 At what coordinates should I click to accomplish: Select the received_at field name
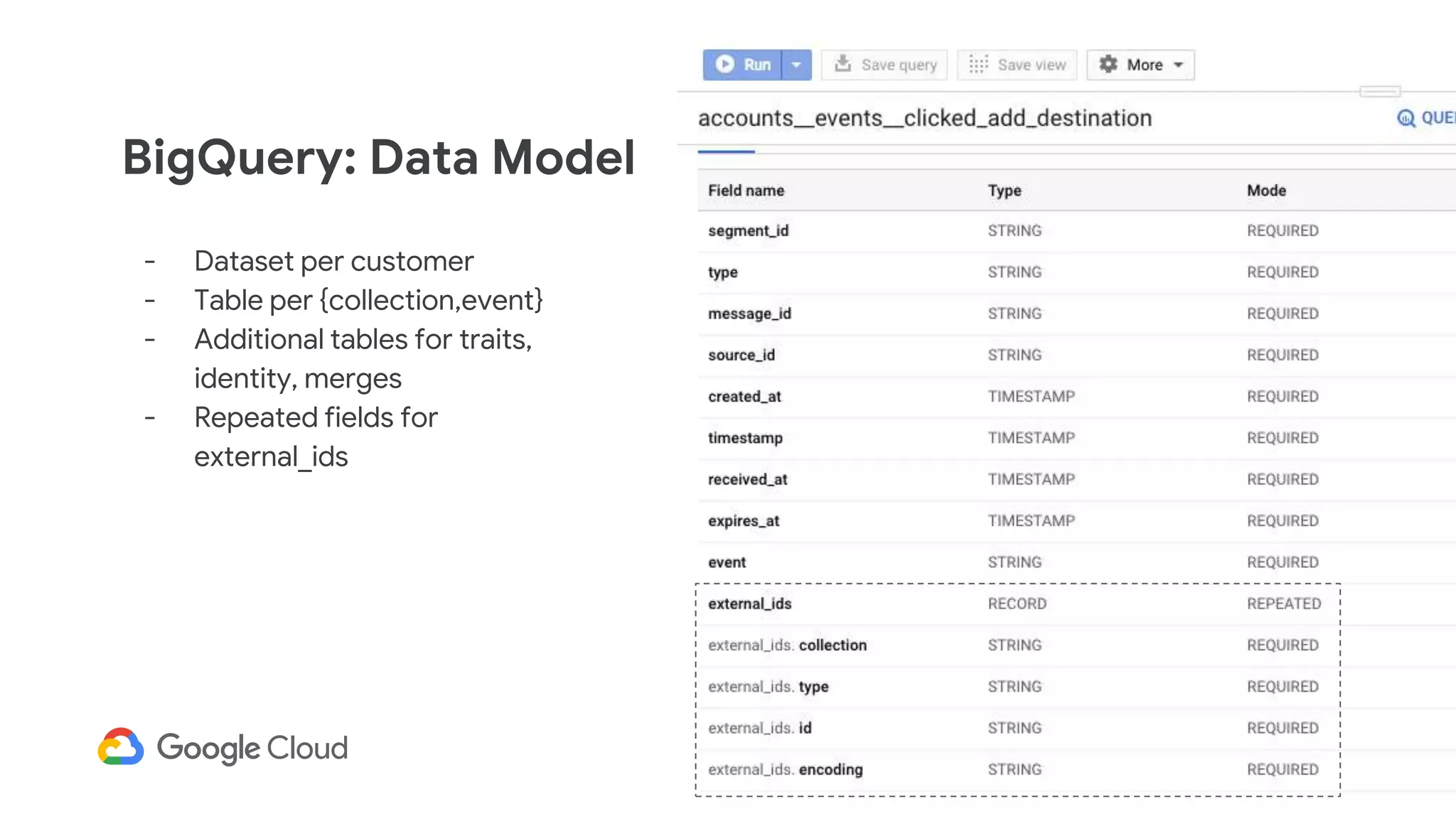747,479
